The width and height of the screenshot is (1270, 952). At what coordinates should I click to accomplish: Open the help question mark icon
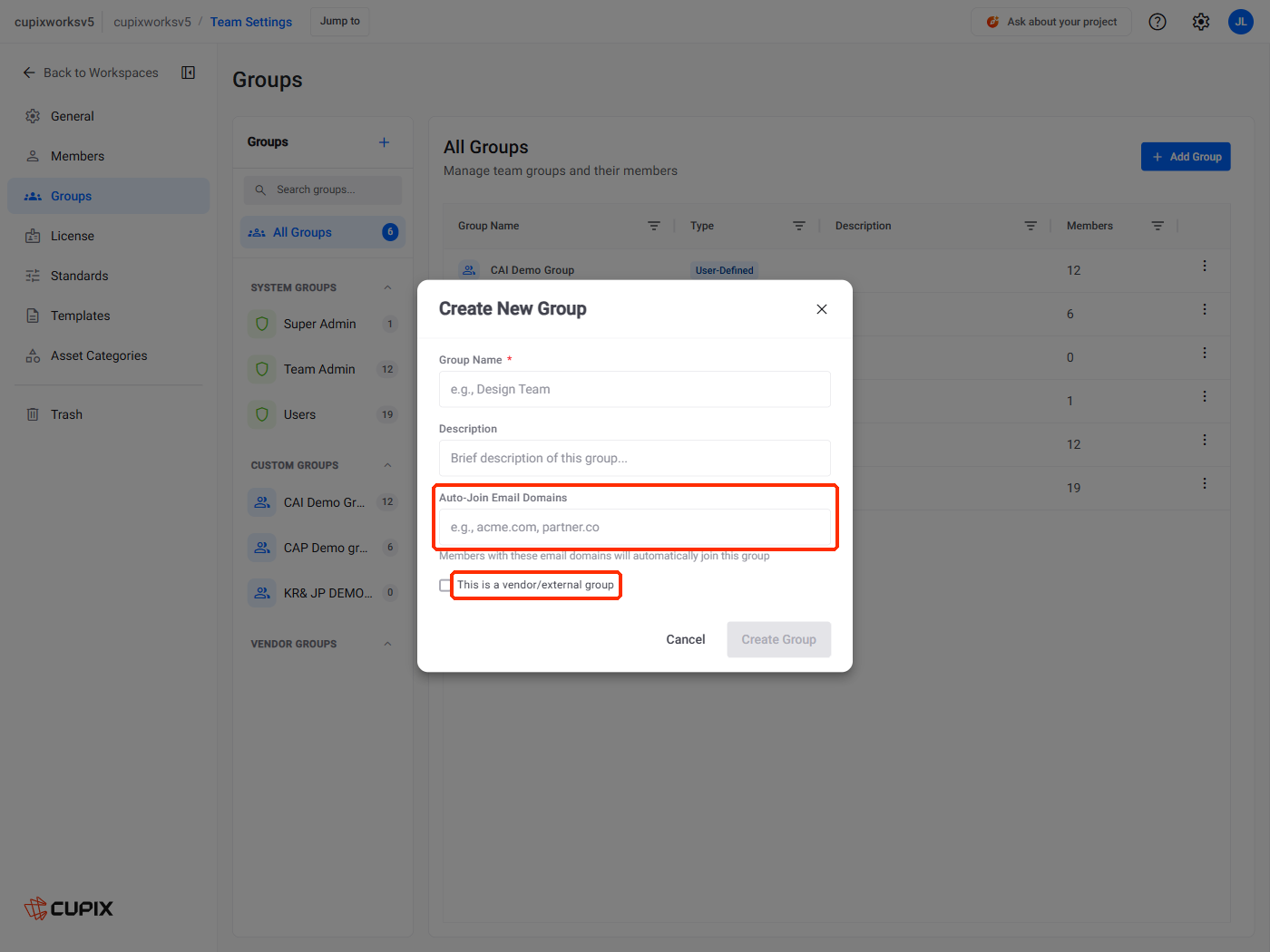pos(1158,22)
